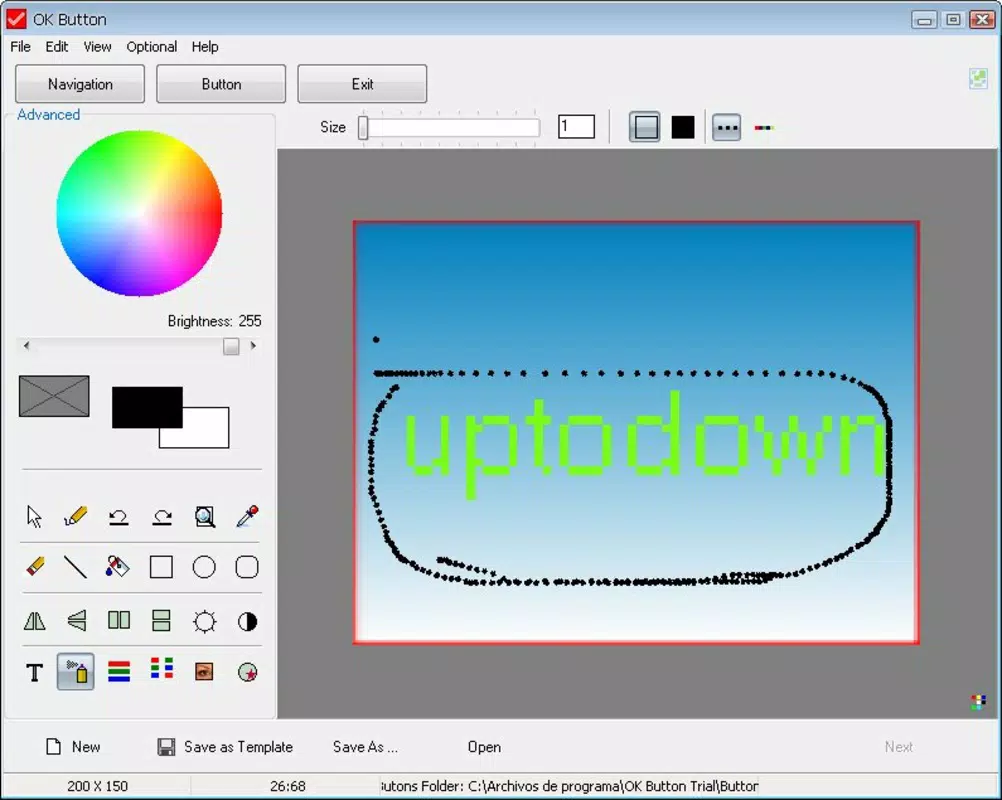
Task: Click the brightness sun icon
Action: pyautogui.click(x=204, y=621)
